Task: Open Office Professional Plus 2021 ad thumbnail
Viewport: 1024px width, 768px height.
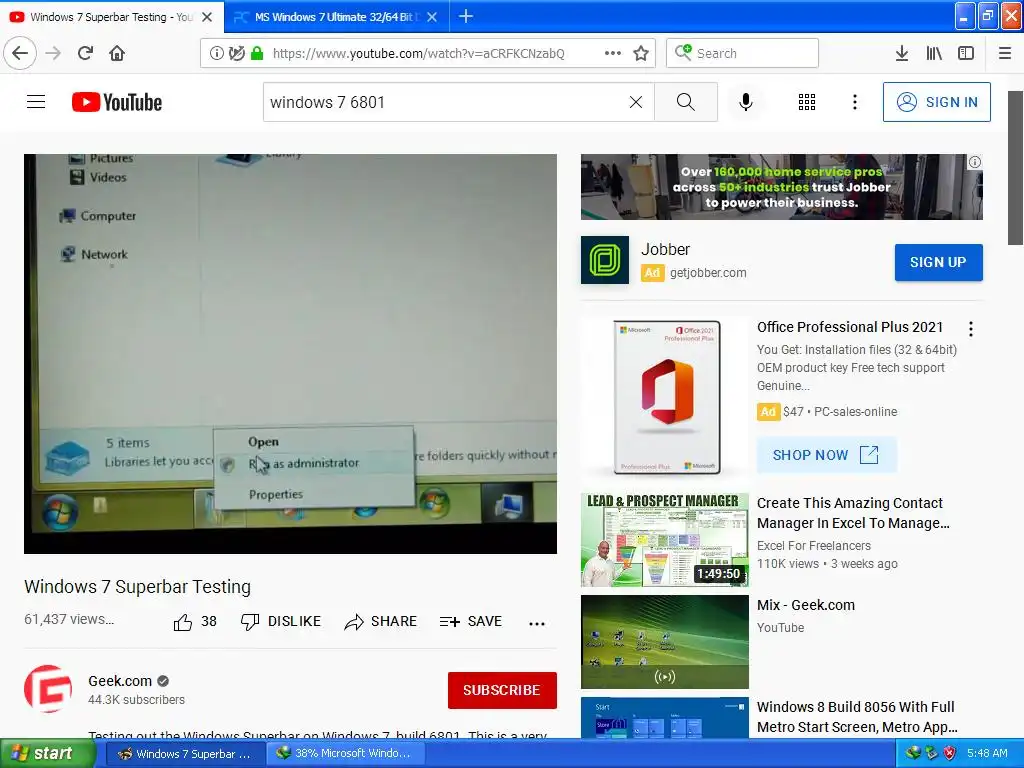Action: coord(665,397)
